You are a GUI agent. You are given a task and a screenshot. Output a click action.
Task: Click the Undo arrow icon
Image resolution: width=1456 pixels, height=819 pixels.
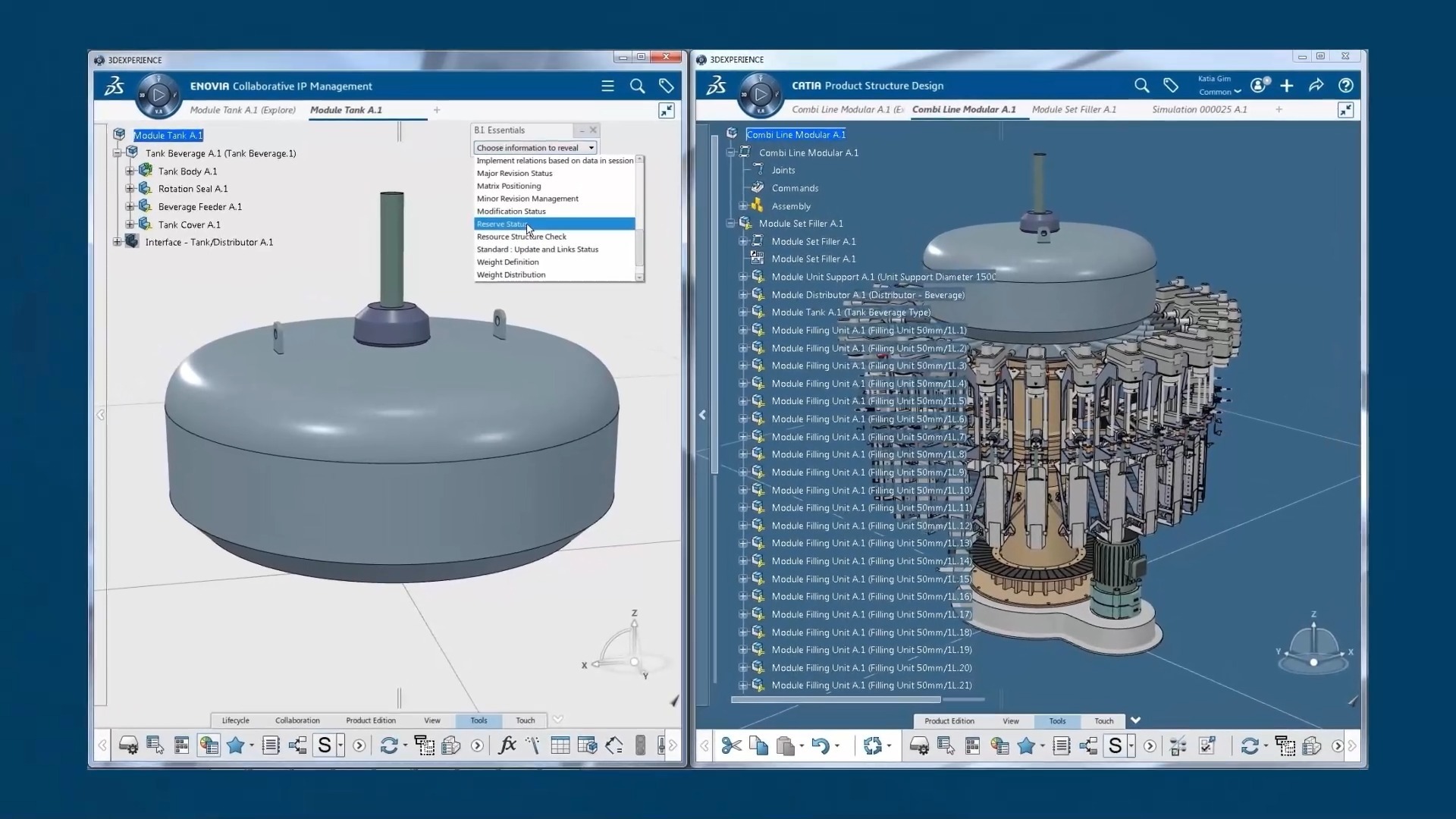click(x=820, y=746)
